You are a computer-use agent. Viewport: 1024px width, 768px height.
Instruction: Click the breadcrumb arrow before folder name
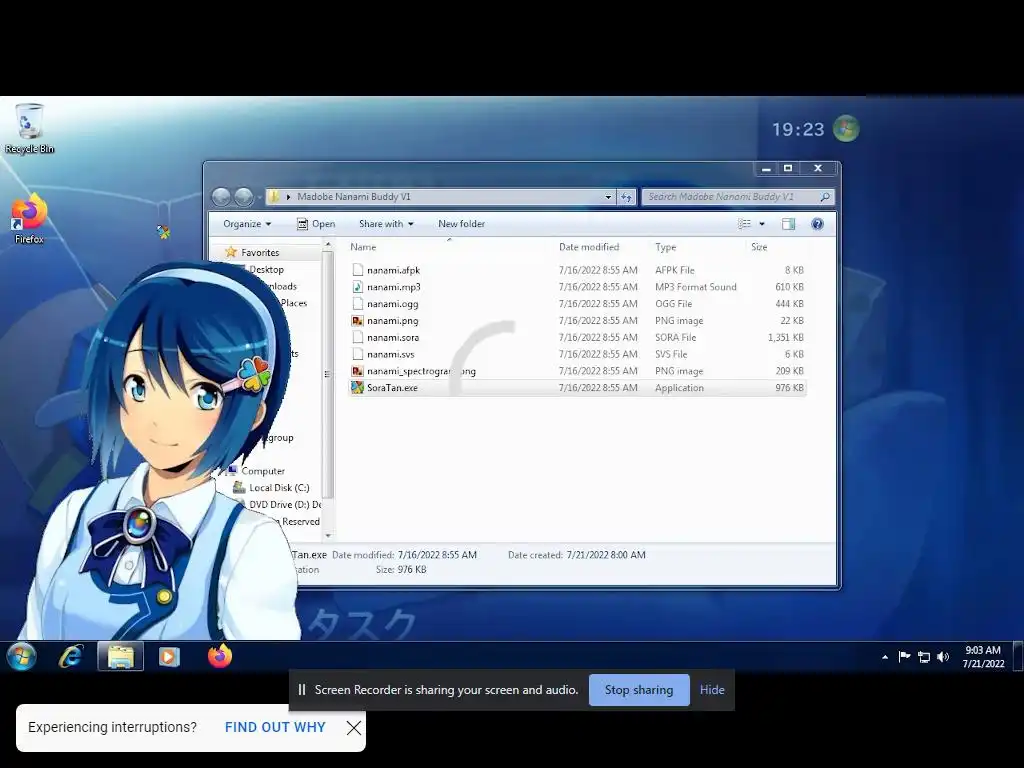point(288,197)
